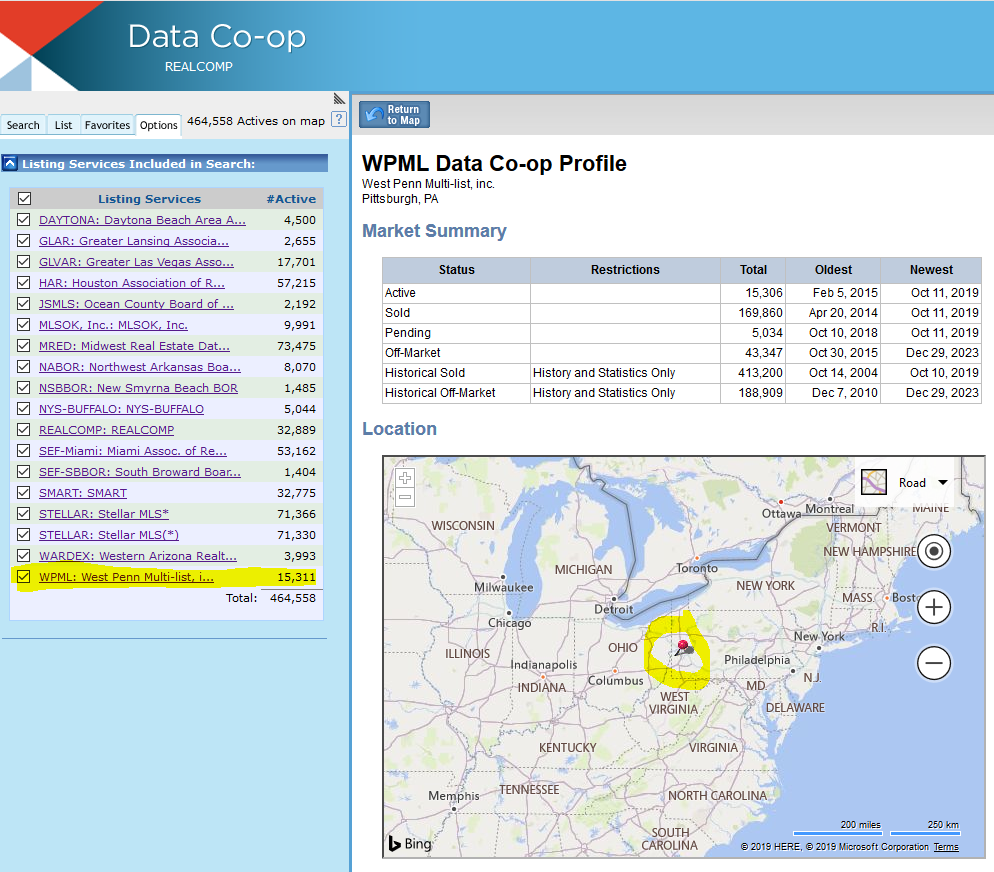Toggle the MLSOK, Inc. checkbox
994x872 pixels.
pos(23,324)
